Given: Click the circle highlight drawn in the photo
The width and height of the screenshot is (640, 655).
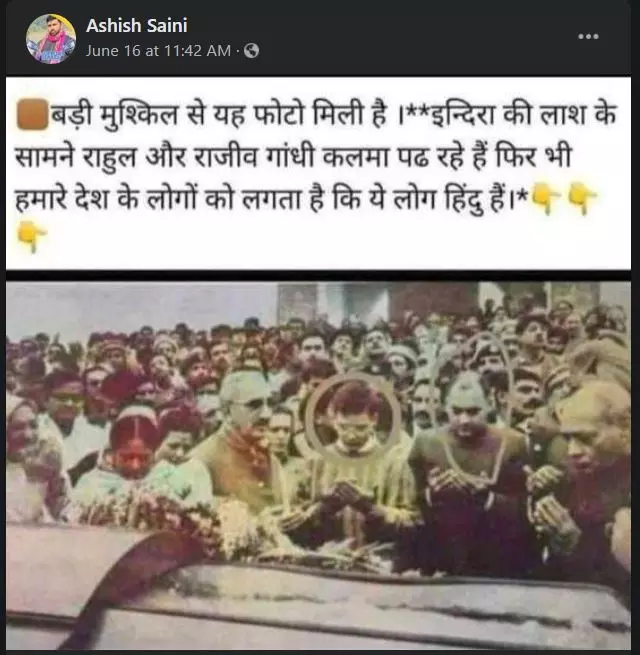Looking at the screenshot, I should pyautogui.click(x=352, y=415).
